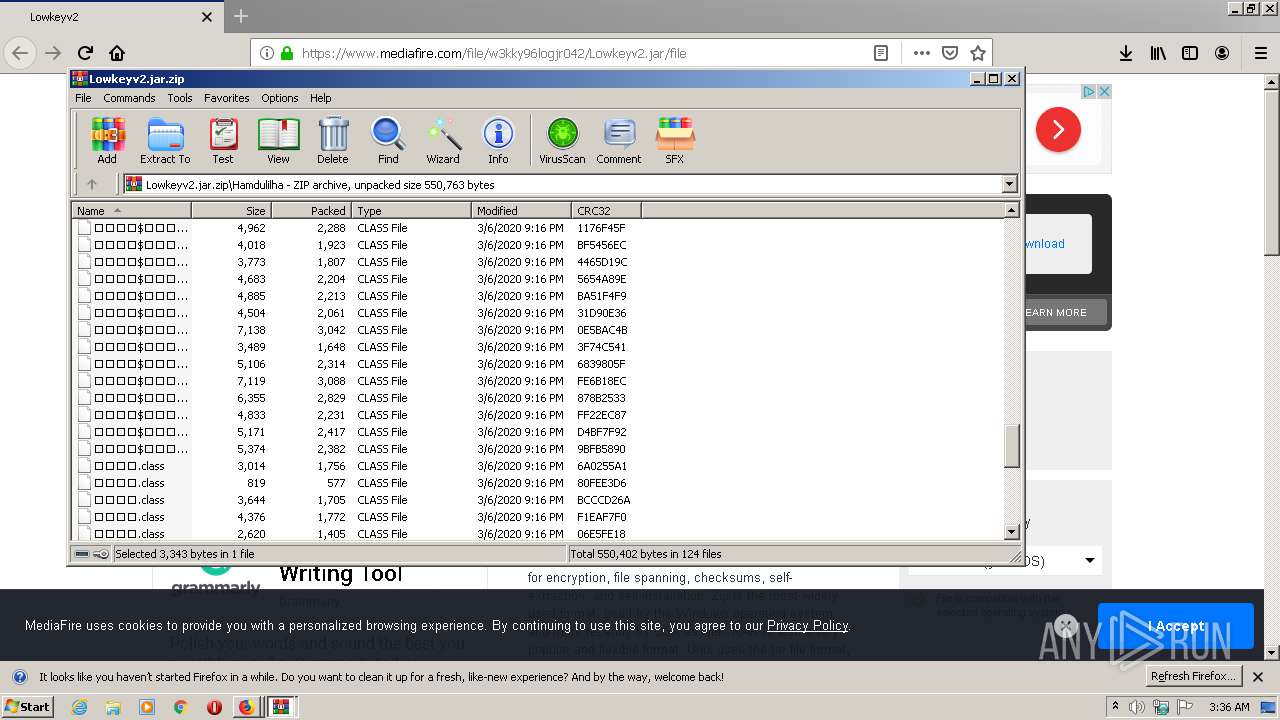This screenshot has height=720, width=1280.
Task: Open the WinRAR File menu
Action: [83, 98]
